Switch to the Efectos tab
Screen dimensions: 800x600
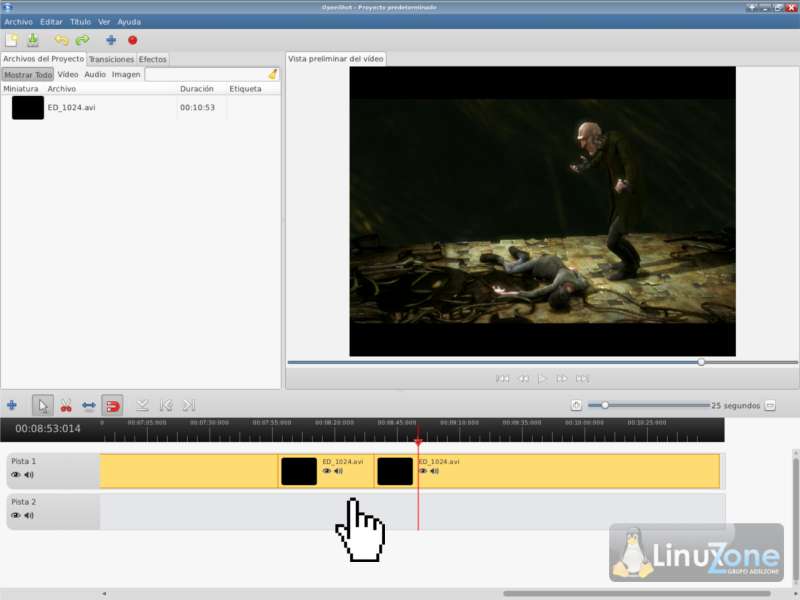153,59
